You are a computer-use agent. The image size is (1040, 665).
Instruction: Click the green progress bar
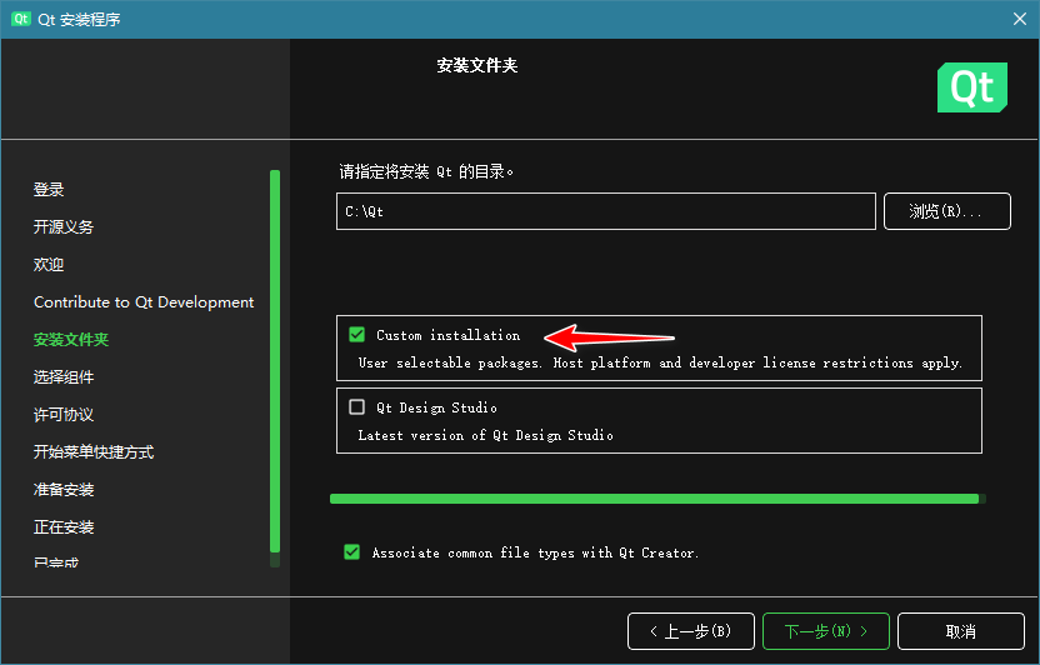657,497
